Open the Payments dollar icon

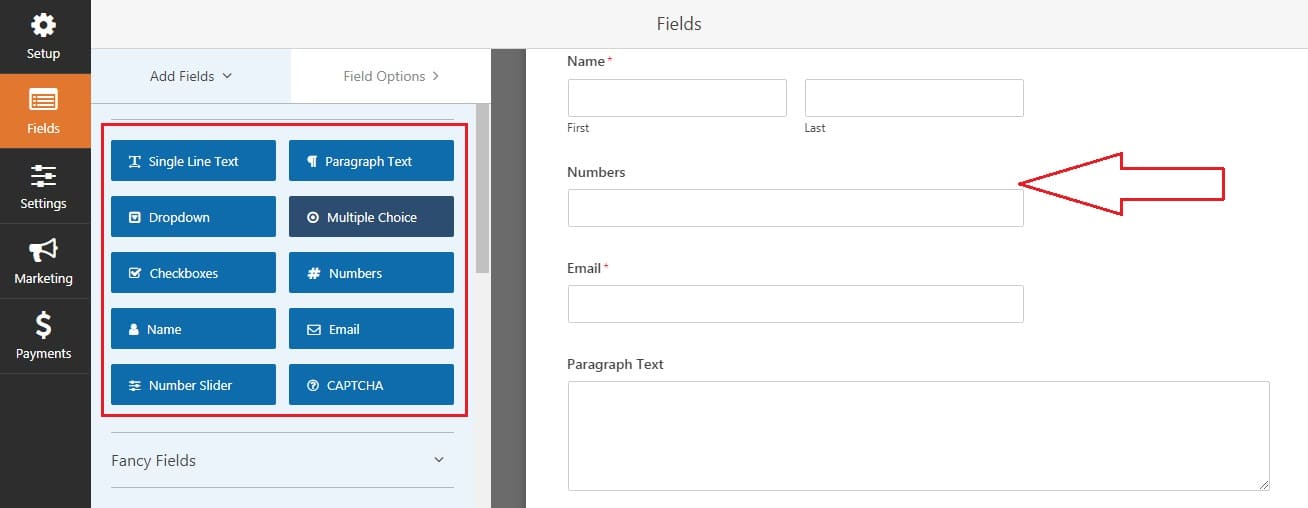pos(43,326)
